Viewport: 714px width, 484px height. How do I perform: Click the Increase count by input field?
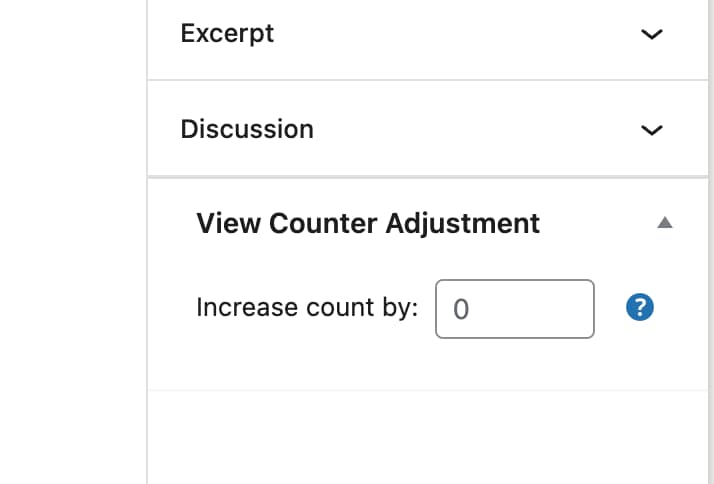tap(515, 309)
